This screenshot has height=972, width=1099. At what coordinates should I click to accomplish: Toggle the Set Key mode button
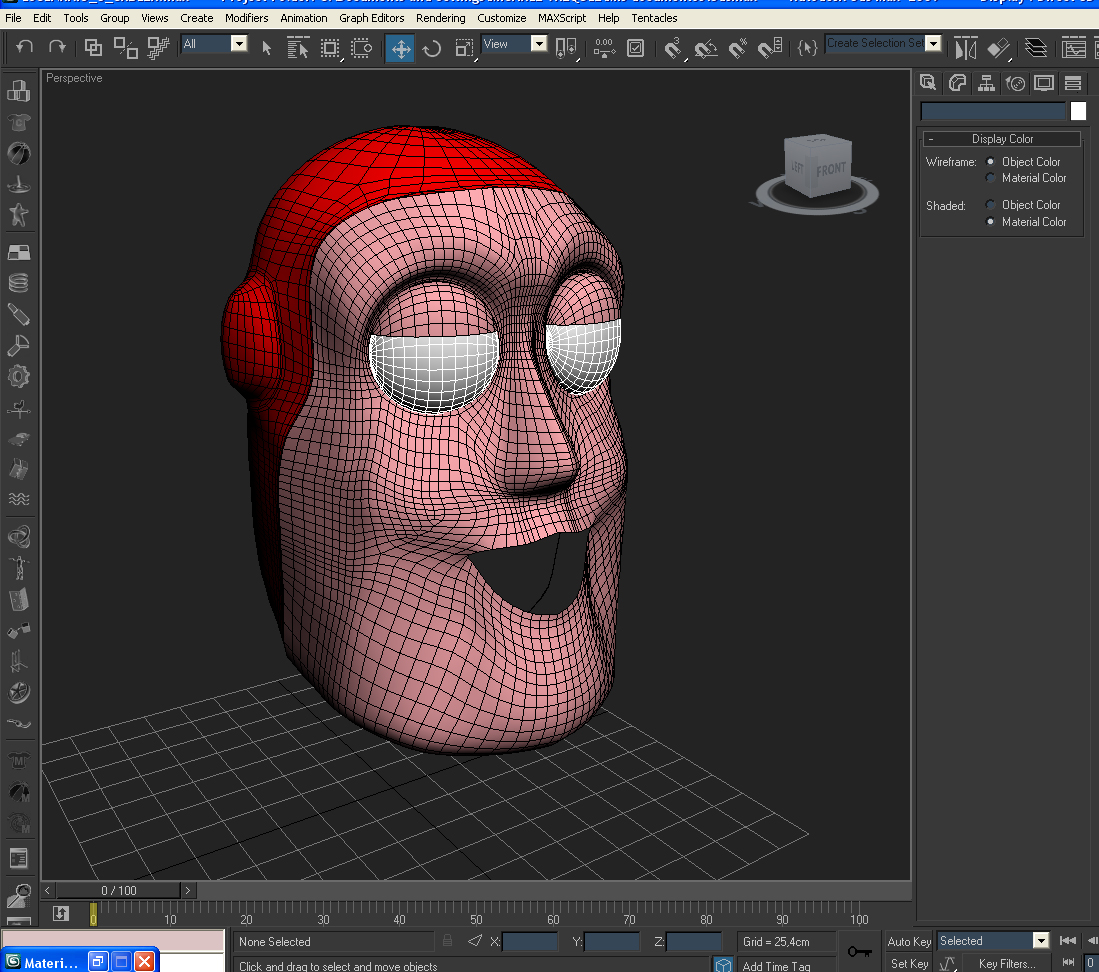point(909,964)
